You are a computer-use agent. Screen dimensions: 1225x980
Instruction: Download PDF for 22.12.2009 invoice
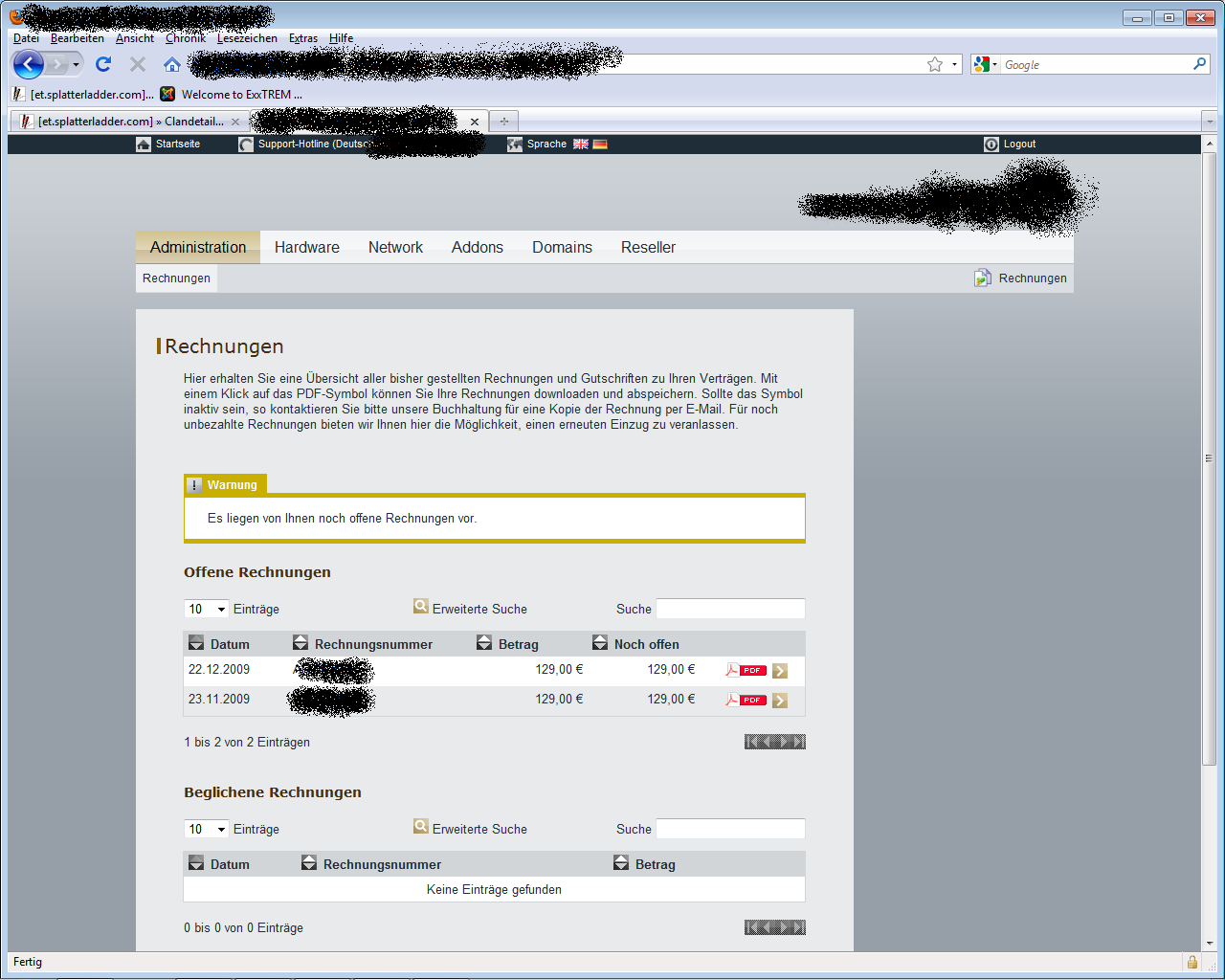click(x=746, y=670)
